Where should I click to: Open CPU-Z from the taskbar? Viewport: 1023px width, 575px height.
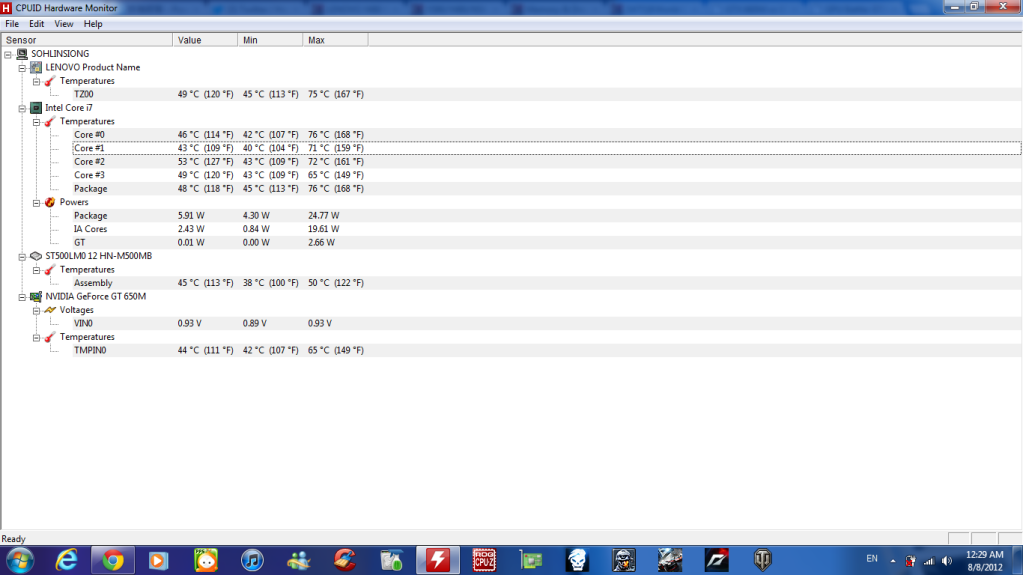coord(484,559)
